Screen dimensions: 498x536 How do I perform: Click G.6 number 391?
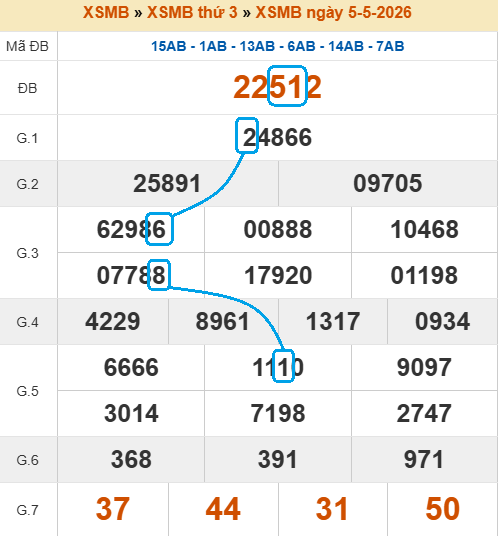click(x=278, y=459)
